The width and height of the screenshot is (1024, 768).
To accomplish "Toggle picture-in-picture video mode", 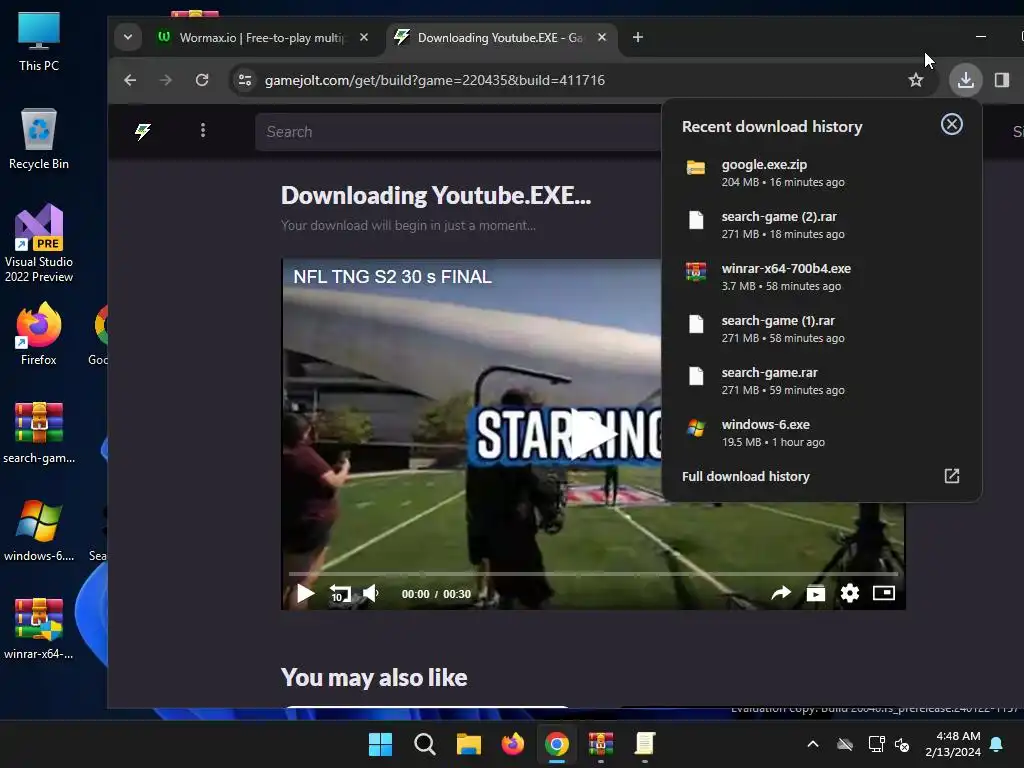I will [x=884, y=593].
